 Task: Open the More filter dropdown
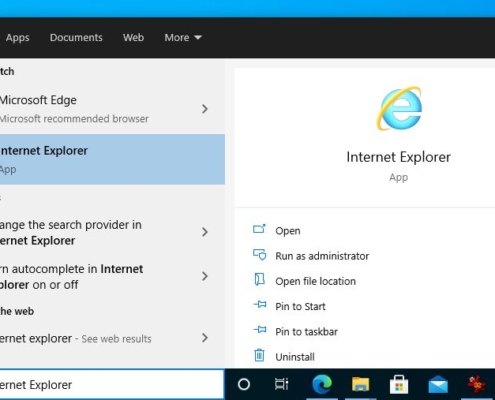(183, 37)
